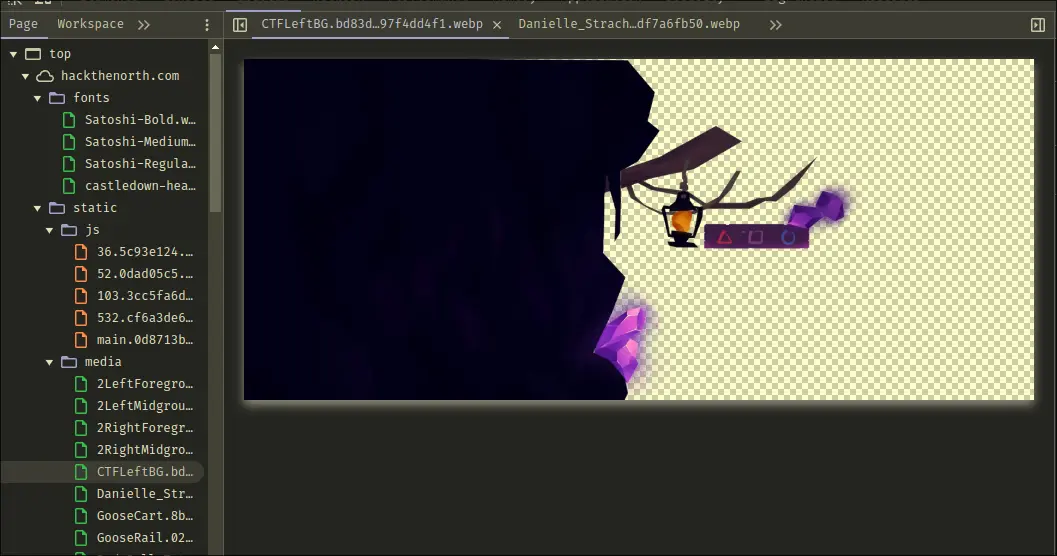
Task: Switch to the Workspace tab
Action: click(90, 24)
